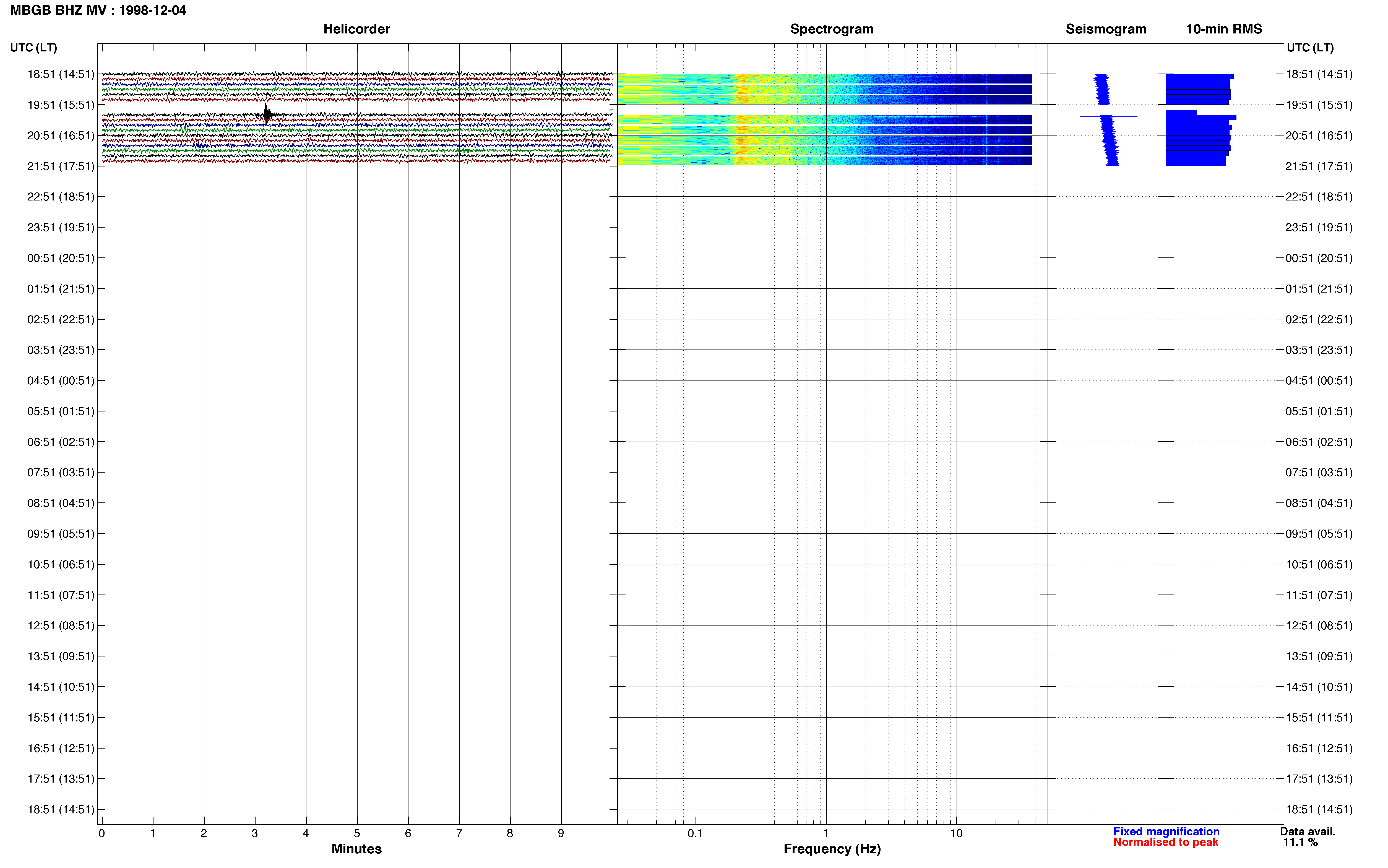
Task: Select the 'Helicorder' panel heading
Action: (x=356, y=29)
